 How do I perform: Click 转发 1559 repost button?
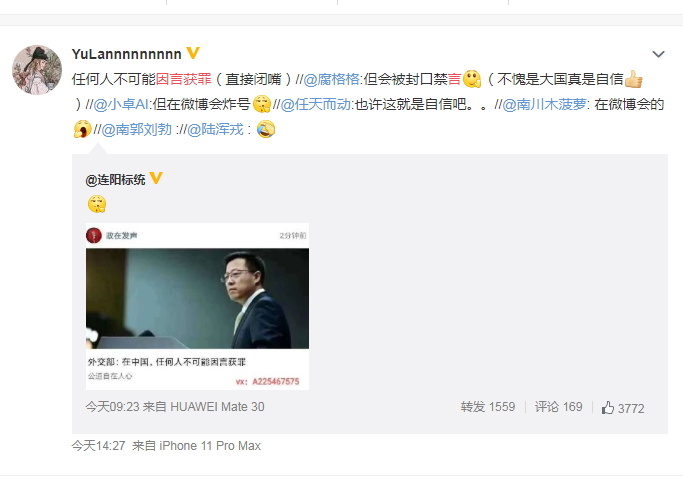coord(488,407)
